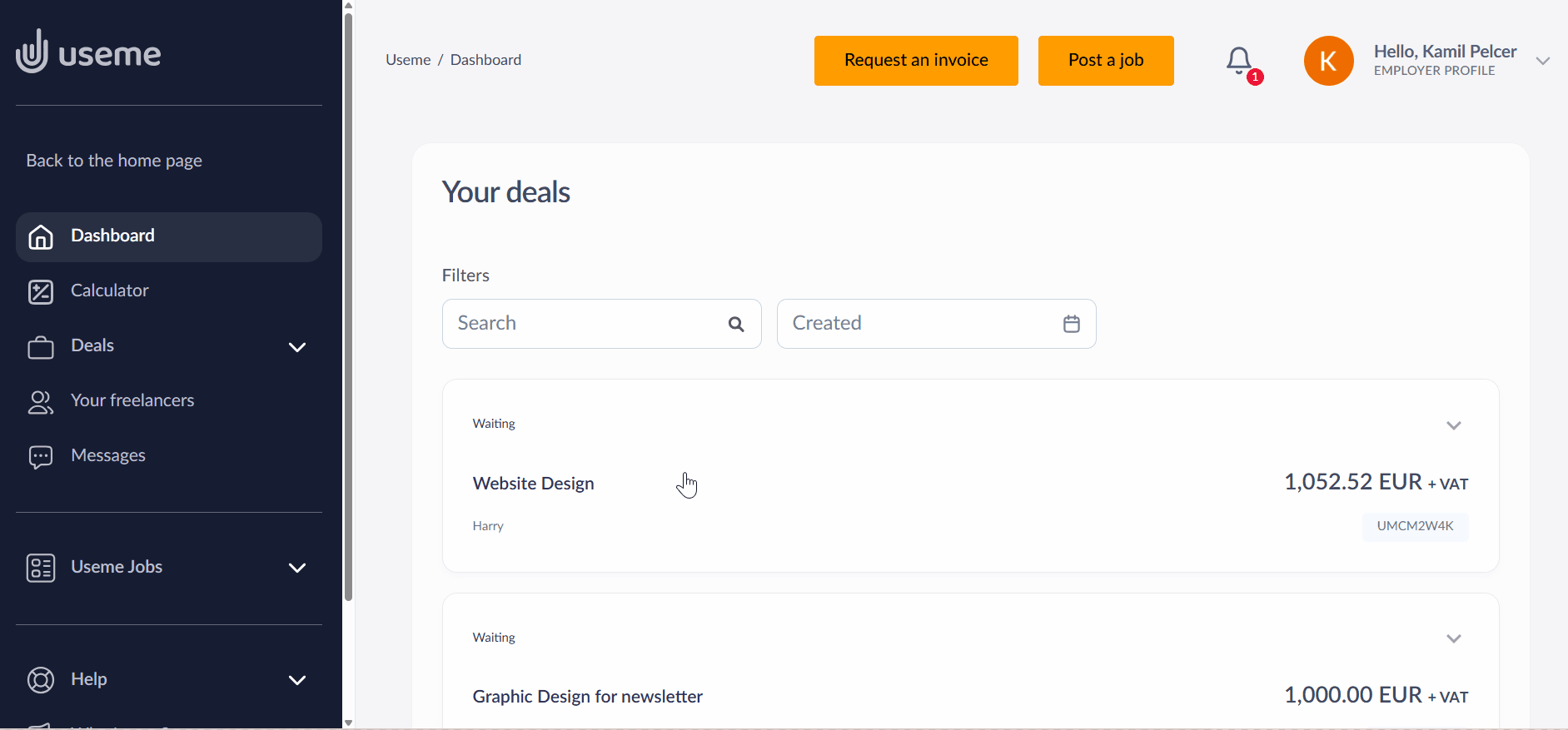Open notifications bell icon
This screenshot has height=730, width=1568.
1239,60
